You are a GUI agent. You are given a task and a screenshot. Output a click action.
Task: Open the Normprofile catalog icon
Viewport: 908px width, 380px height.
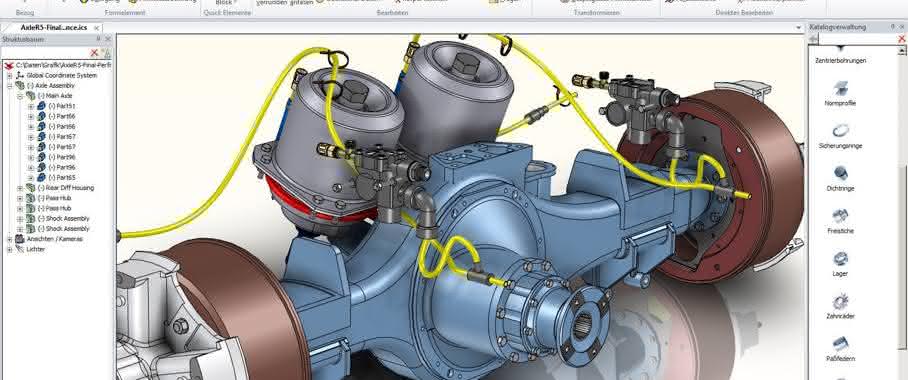(840, 88)
